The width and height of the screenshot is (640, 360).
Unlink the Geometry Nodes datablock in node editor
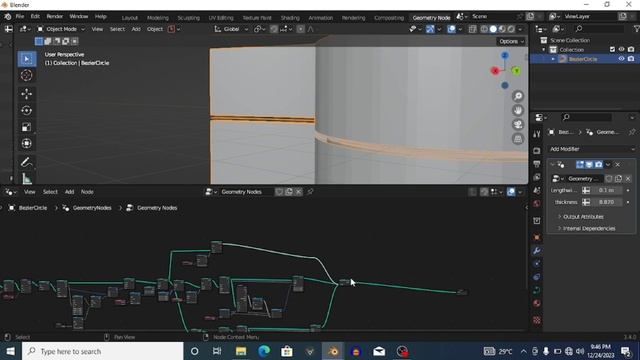pyautogui.click(x=299, y=192)
